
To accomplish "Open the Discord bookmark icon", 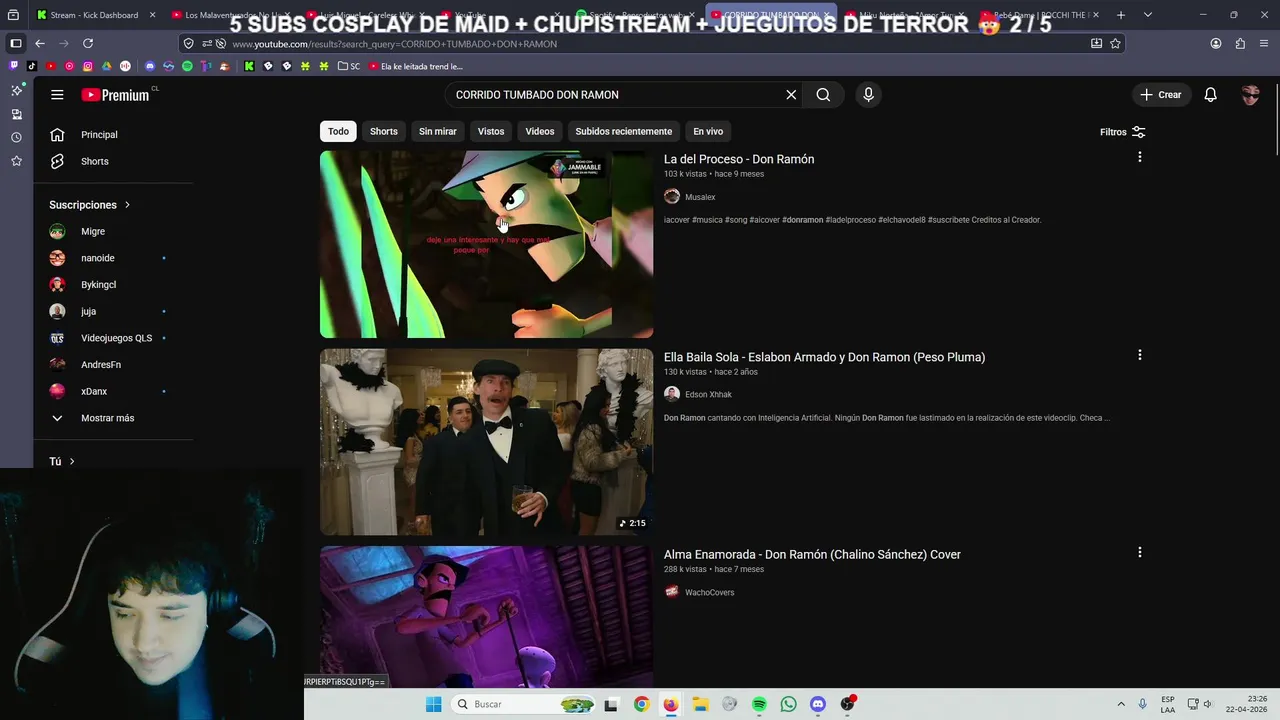I will [150, 66].
